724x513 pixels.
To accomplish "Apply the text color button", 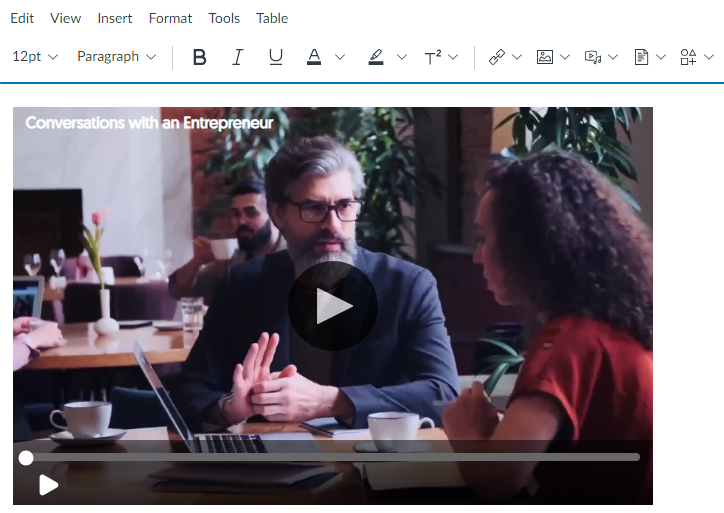I will click(314, 57).
